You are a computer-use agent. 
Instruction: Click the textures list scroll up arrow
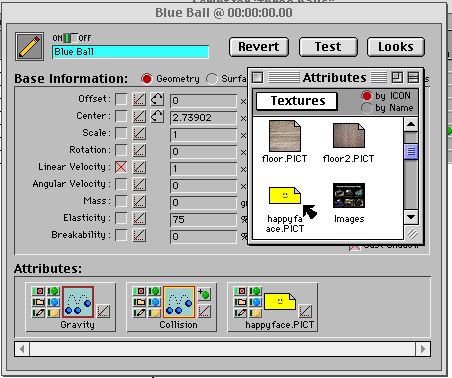[411, 125]
